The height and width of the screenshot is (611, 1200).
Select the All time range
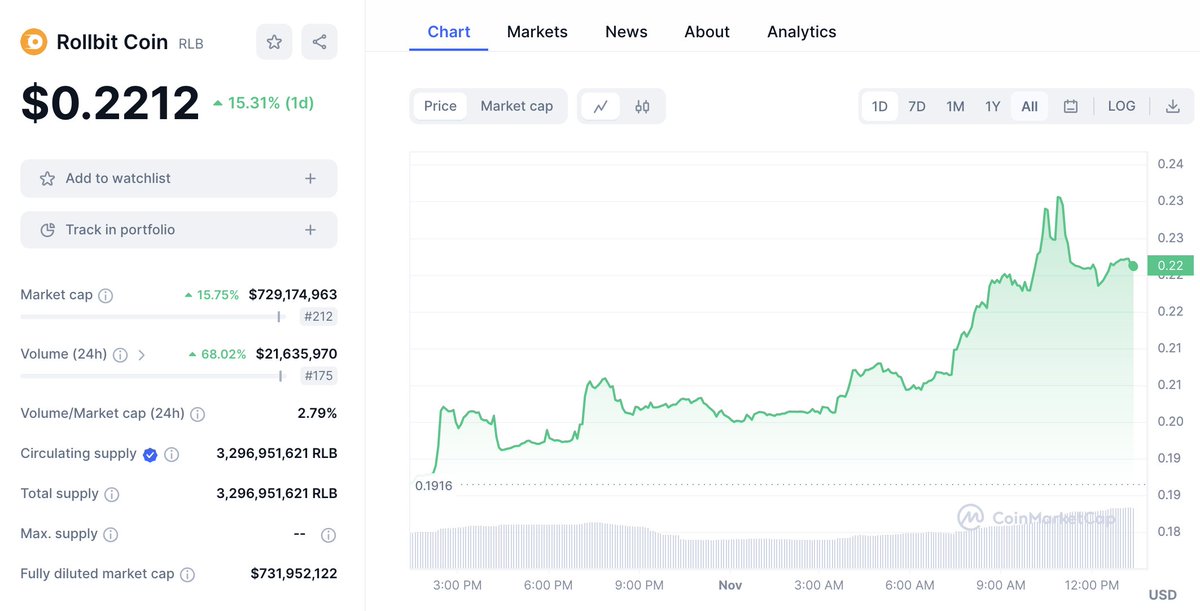[x=1029, y=106]
